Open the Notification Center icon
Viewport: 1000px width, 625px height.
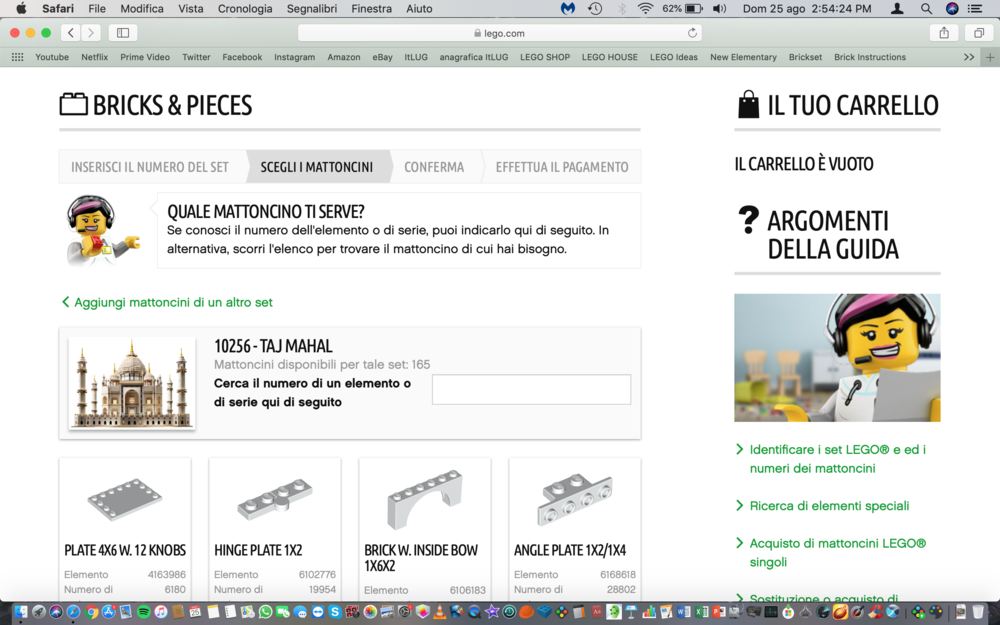click(975, 8)
